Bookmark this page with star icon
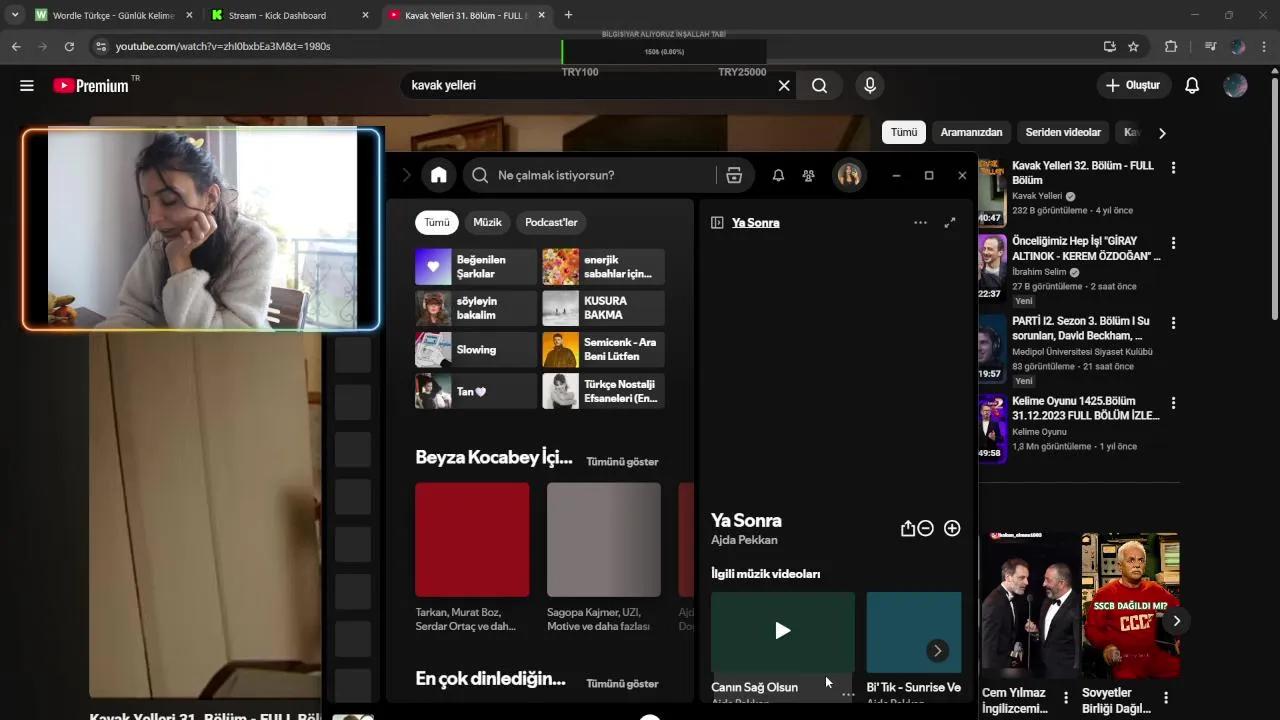Image resolution: width=1280 pixels, height=720 pixels. coord(1133,46)
